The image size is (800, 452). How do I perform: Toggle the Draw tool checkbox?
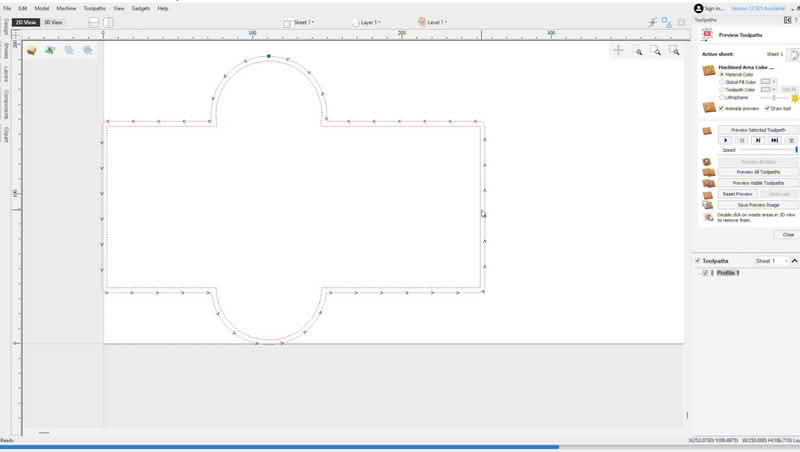pyautogui.click(x=767, y=108)
